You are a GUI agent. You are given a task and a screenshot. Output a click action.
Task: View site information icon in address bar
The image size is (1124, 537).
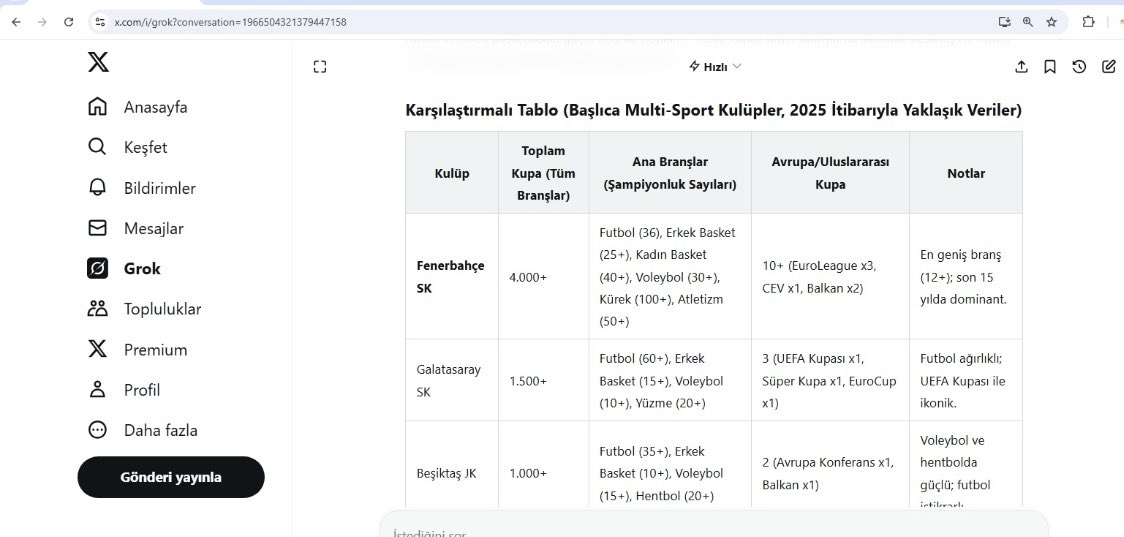[x=100, y=22]
